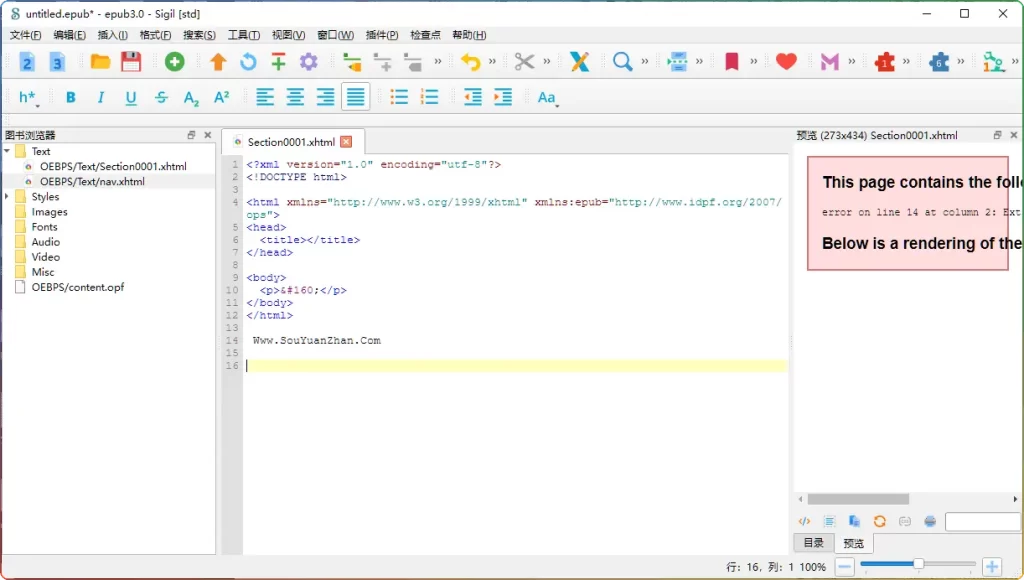Open an existing file with folder icon
Screen dimensions: 1024x580
[100, 62]
